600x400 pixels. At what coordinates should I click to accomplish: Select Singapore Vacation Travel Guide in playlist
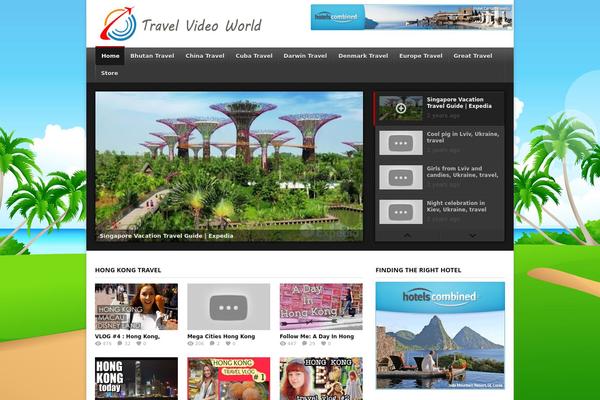[459, 103]
